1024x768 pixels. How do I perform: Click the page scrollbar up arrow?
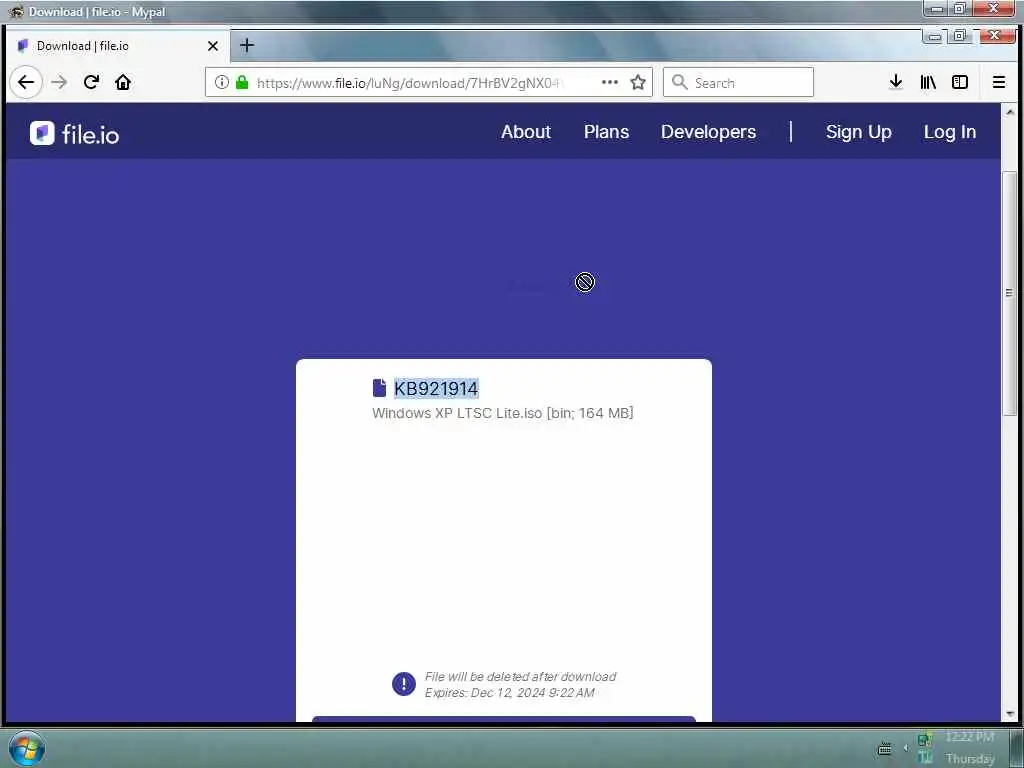tap(1010, 112)
